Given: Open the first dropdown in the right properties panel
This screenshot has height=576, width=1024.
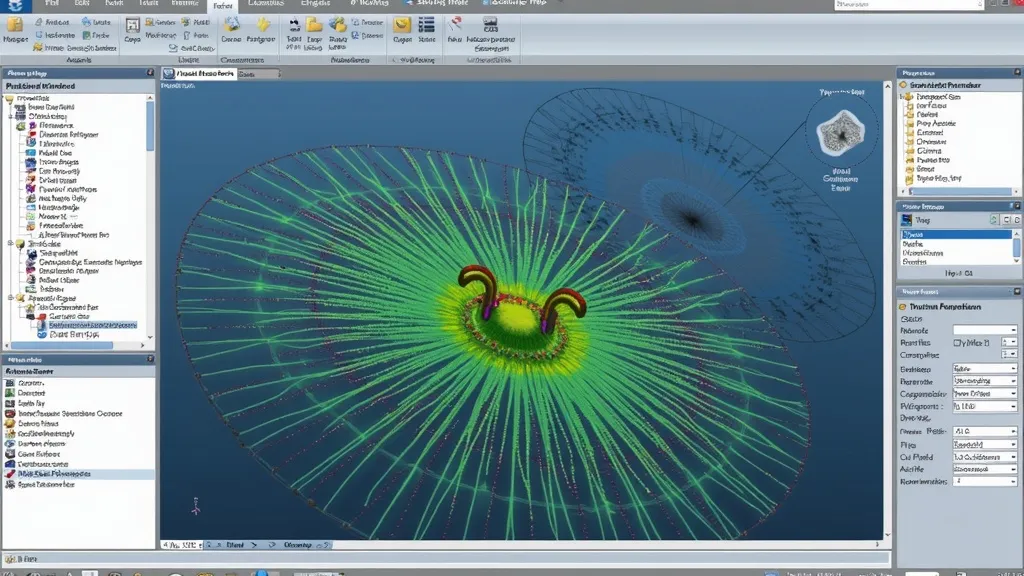Looking at the screenshot, I should click(x=1012, y=330).
